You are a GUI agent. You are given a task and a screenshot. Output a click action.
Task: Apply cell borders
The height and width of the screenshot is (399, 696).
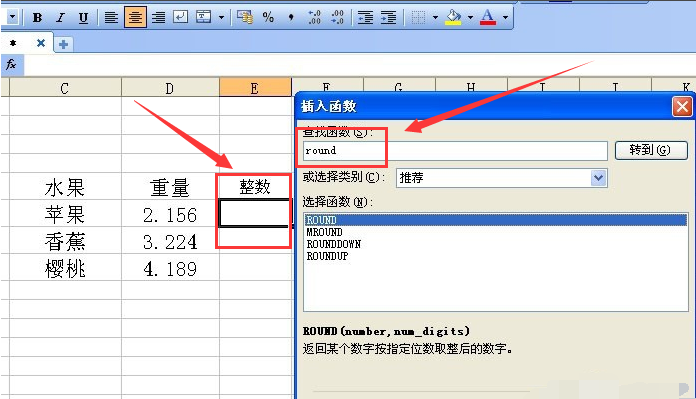(418, 18)
